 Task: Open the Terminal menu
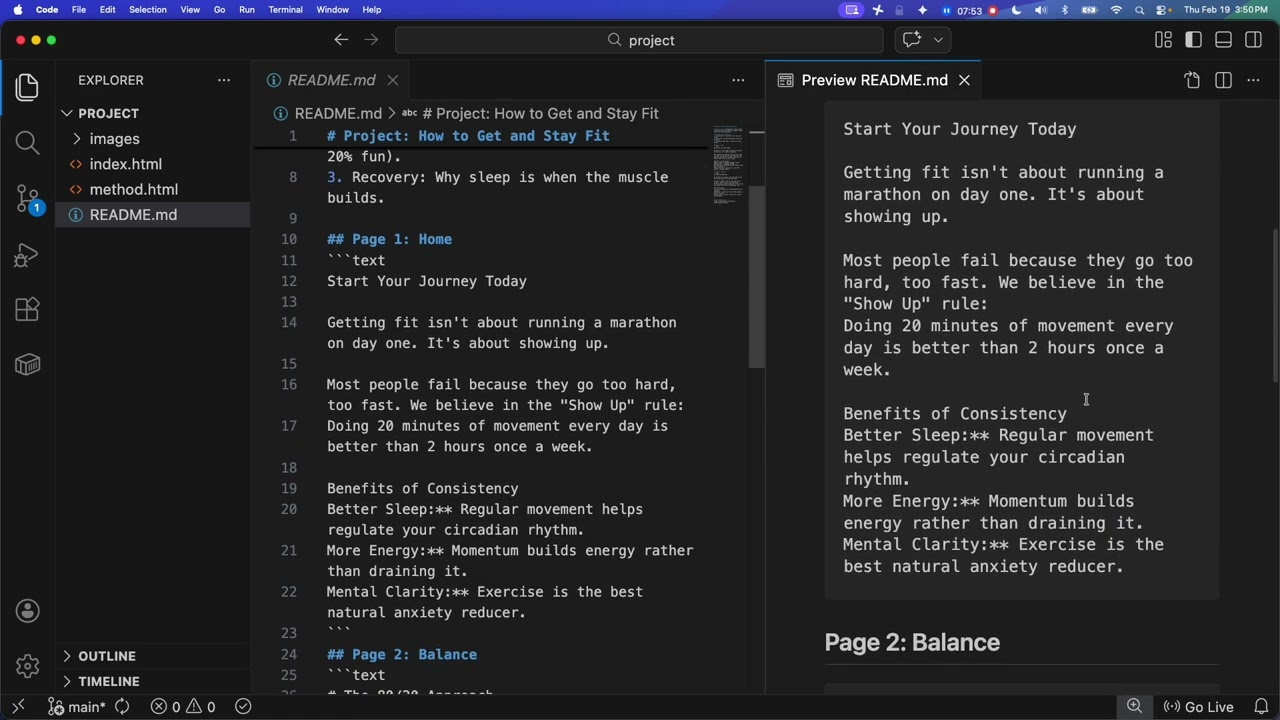[285, 10]
